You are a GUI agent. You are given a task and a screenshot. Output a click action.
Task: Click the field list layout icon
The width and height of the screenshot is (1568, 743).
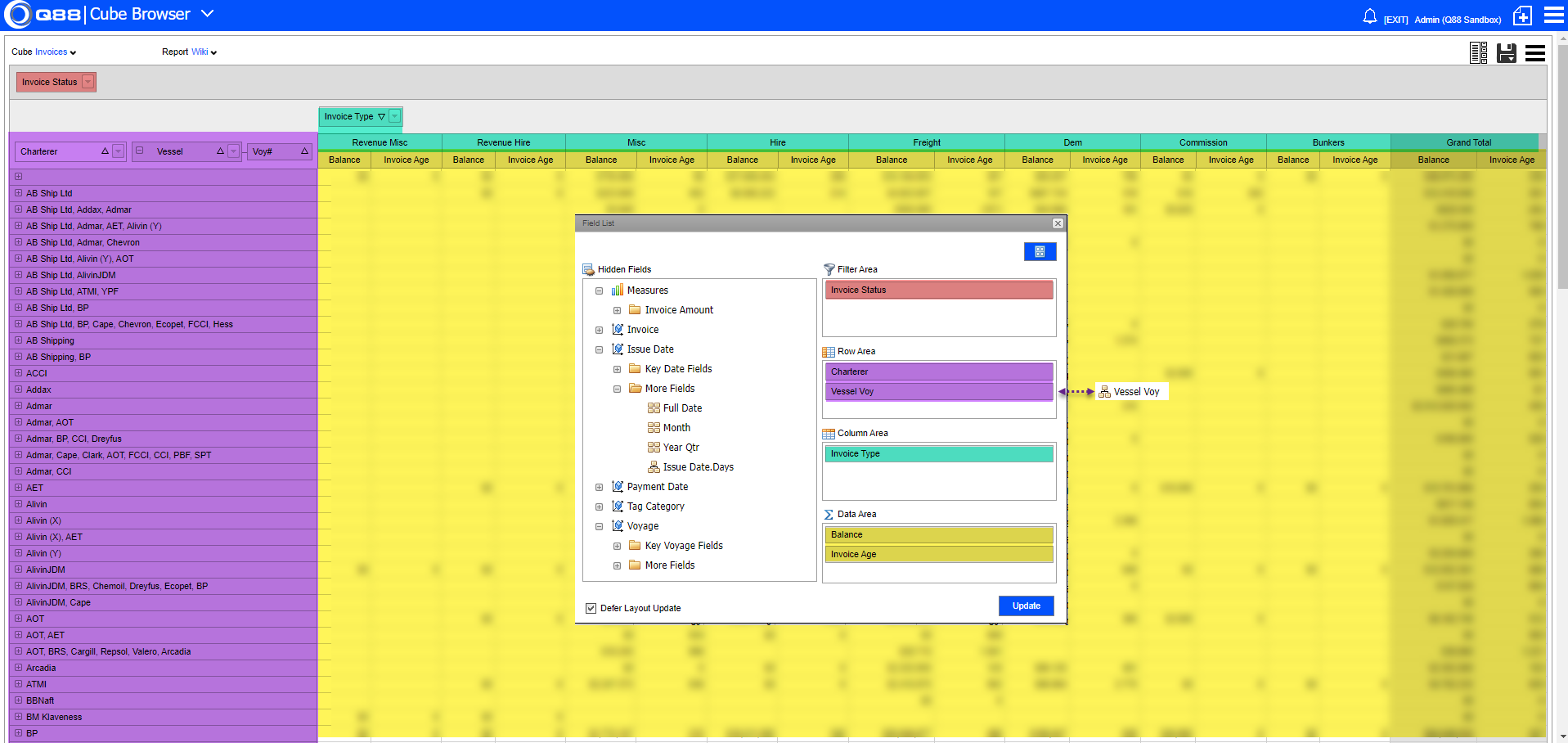pos(1478,53)
